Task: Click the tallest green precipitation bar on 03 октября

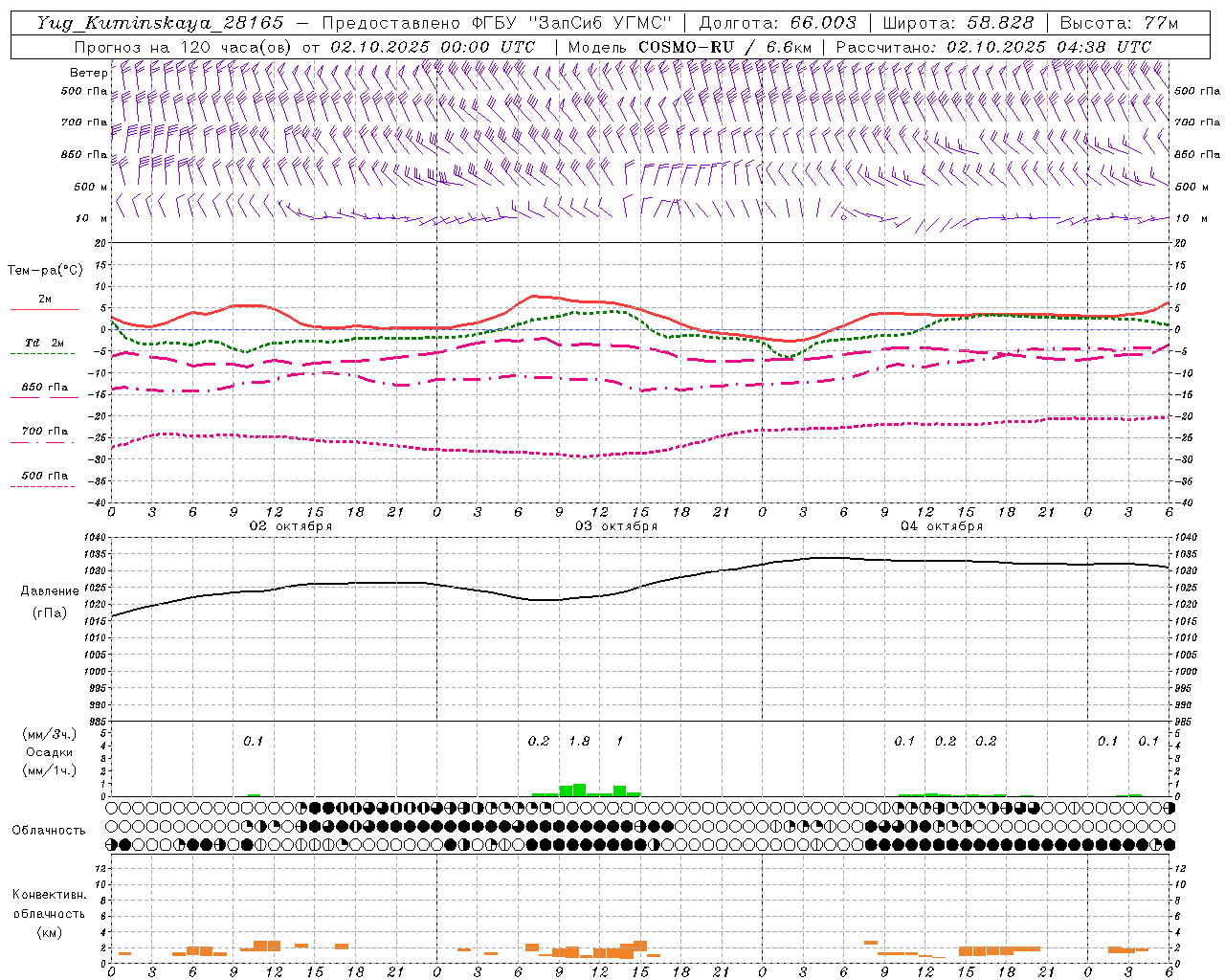Action: pyautogui.click(x=579, y=791)
